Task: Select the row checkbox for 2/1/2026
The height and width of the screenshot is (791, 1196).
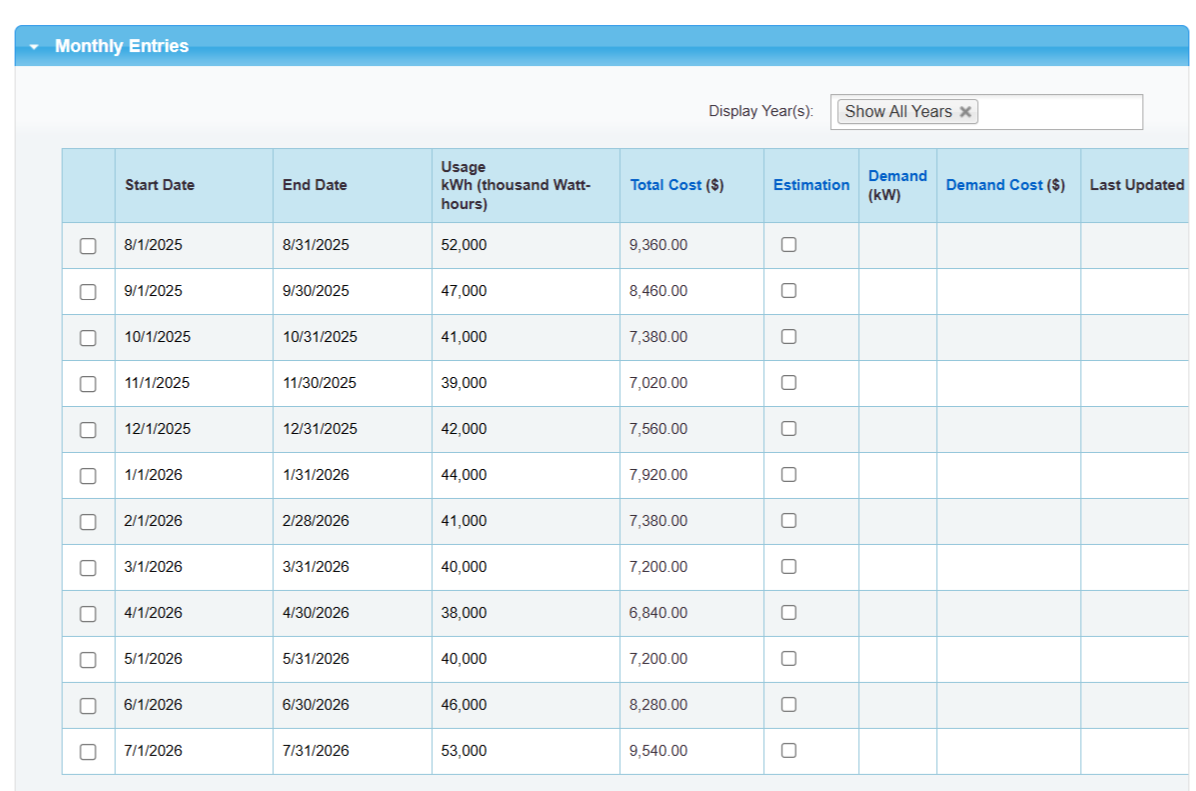Action: pyautogui.click(x=88, y=521)
